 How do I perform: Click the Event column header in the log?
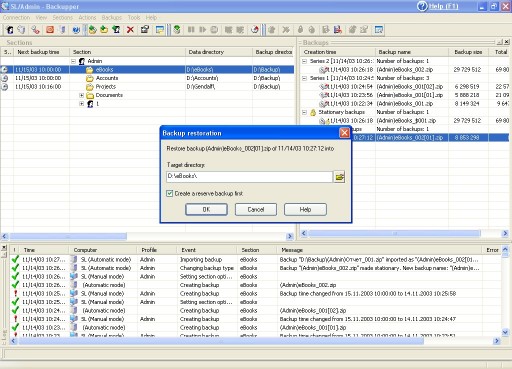point(207,250)
